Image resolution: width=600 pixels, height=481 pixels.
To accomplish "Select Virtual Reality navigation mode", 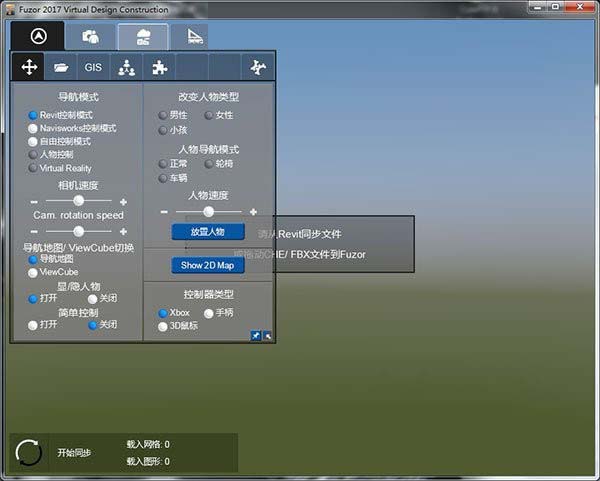I will point(33,168).
